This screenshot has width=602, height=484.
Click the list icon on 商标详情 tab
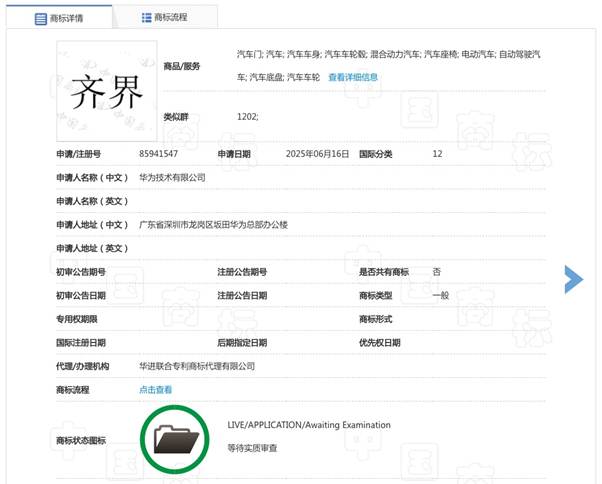(x=40, y=18)
